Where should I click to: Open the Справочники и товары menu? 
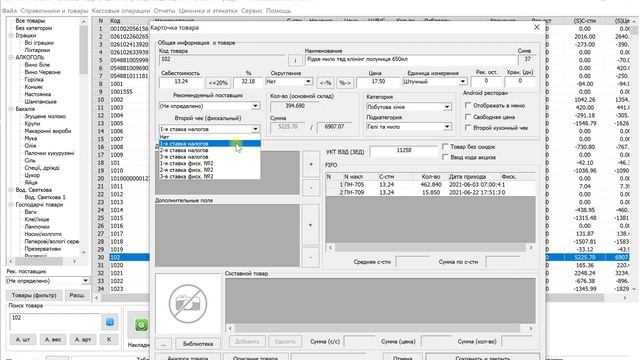(x=54, y=11)
